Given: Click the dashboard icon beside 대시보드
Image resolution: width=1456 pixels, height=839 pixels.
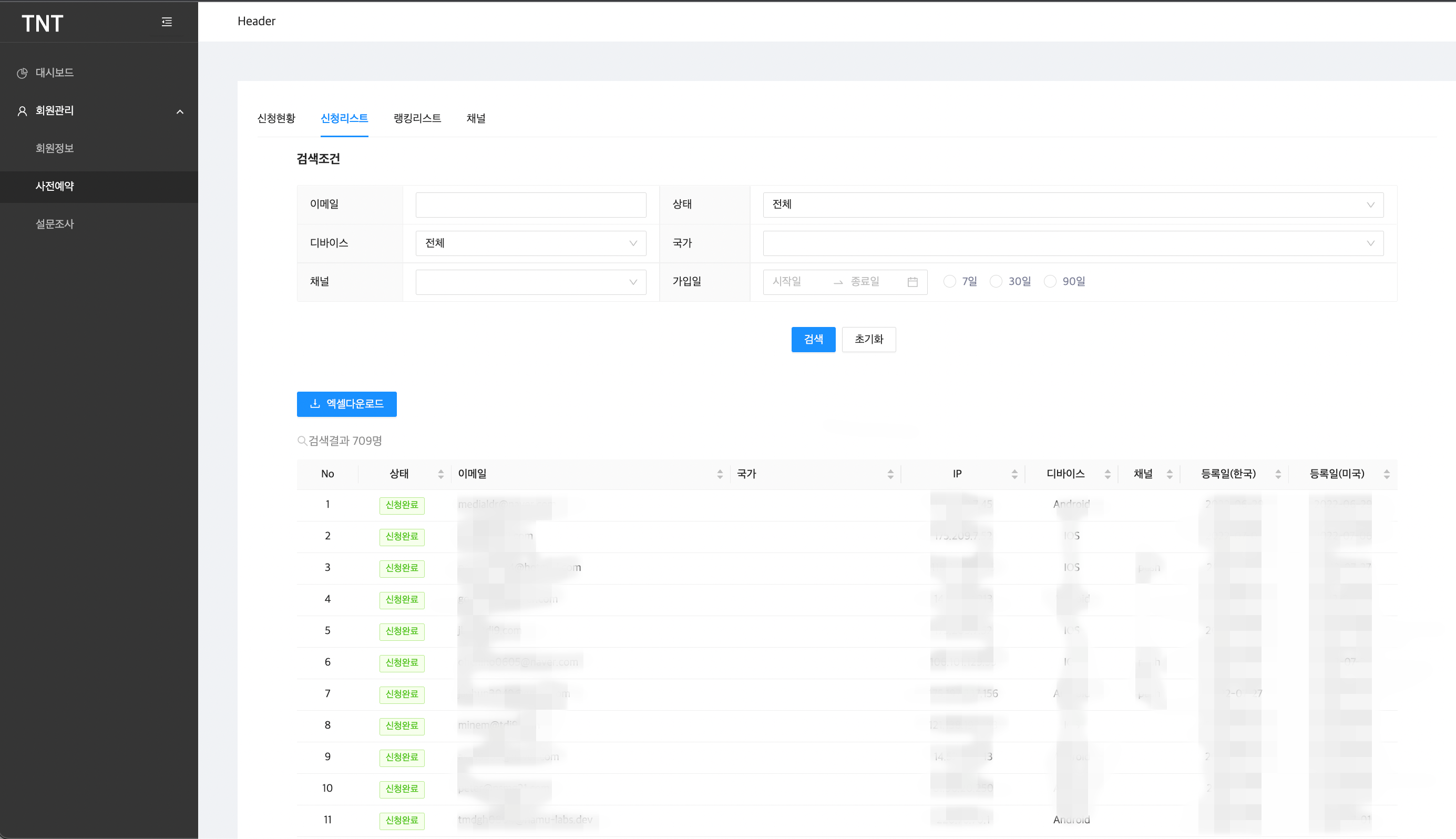Looking at the screenshot, I should click(22, 73).
